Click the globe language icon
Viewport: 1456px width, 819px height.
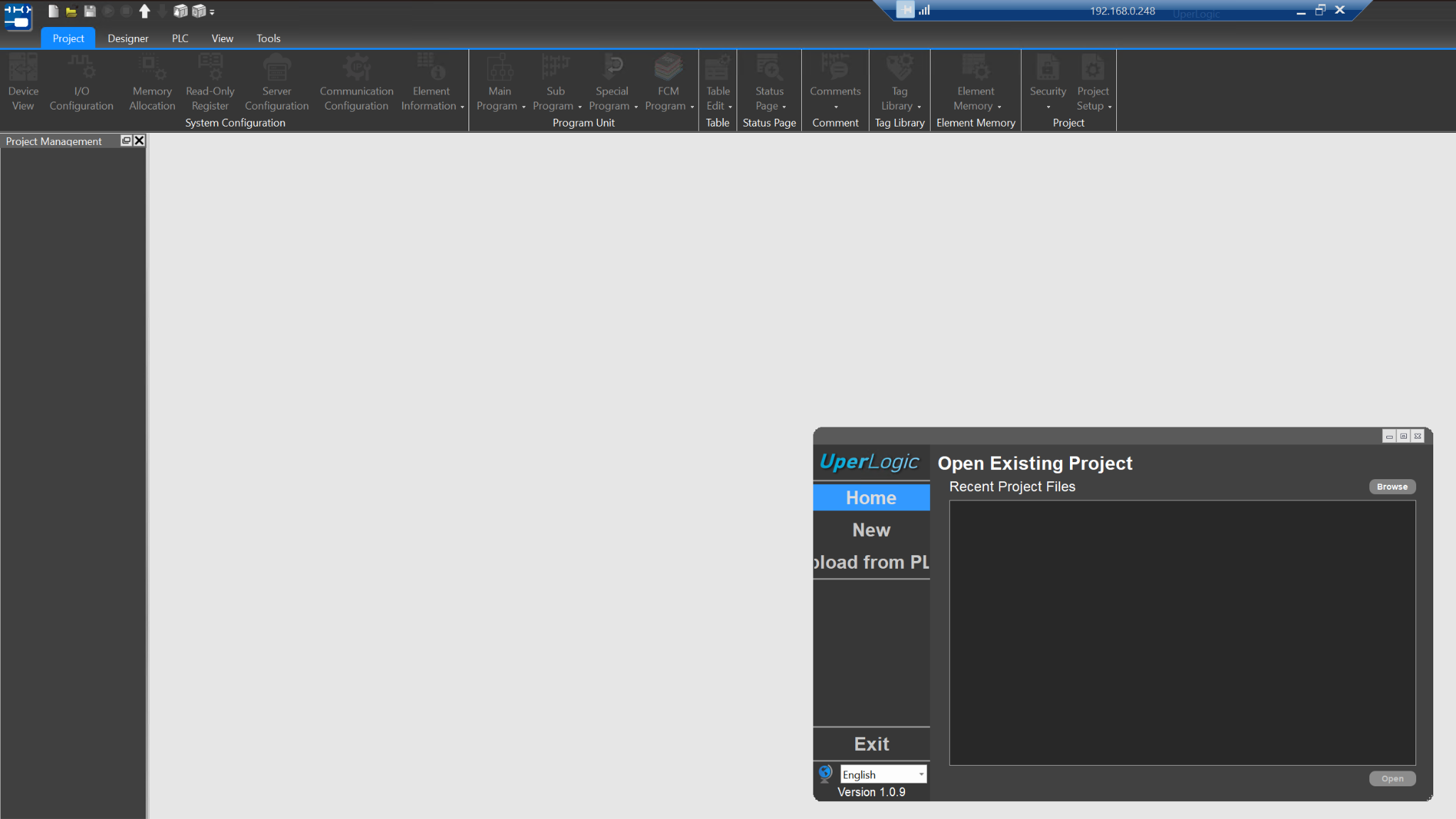[x=825, y=773]
